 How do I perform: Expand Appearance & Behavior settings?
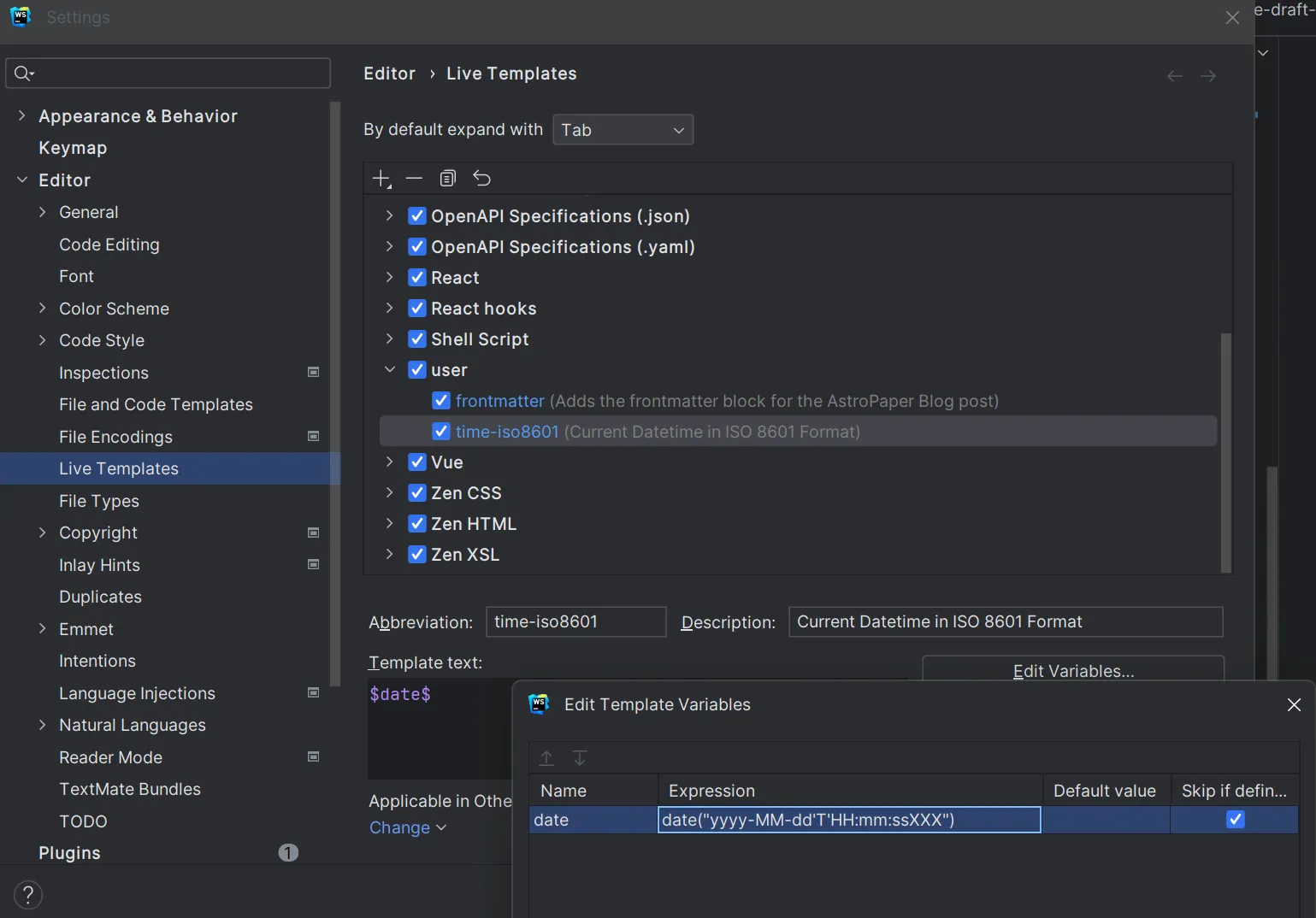click(x=21, y=115)
